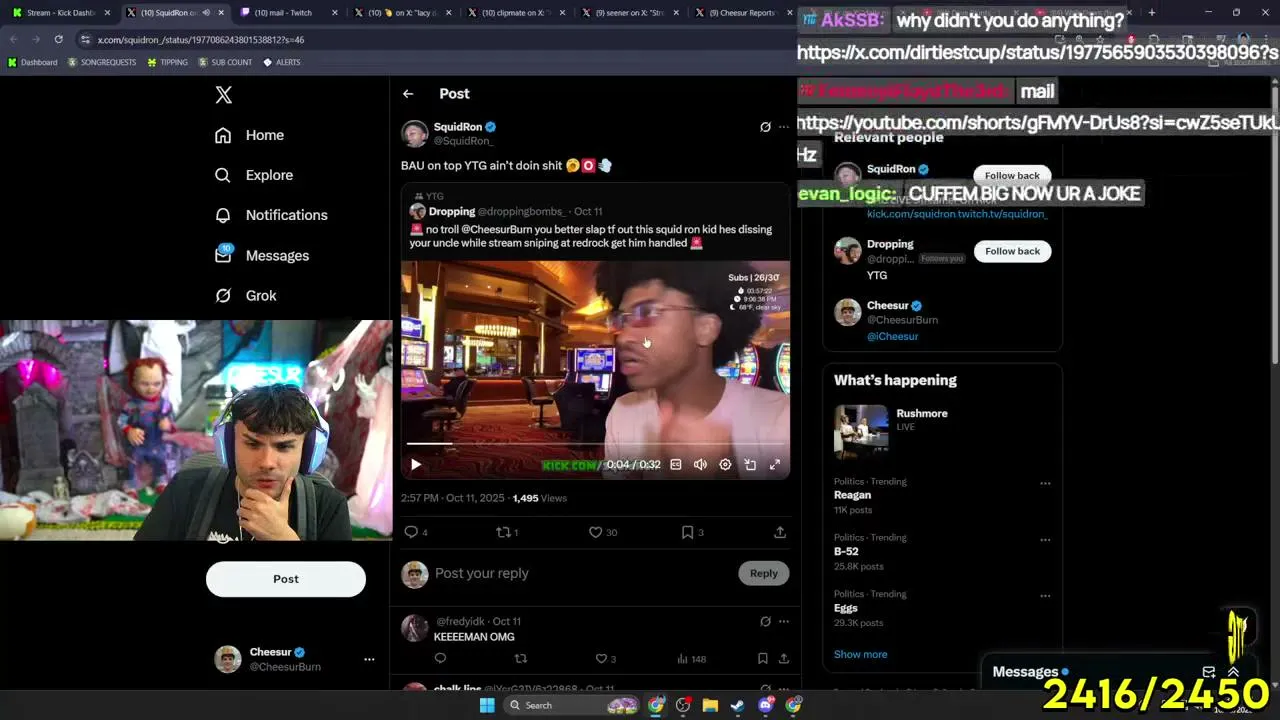Open the Rushmore live thumbnail
This screenshot has width=1280, height=720.
(x=861, y=431)
